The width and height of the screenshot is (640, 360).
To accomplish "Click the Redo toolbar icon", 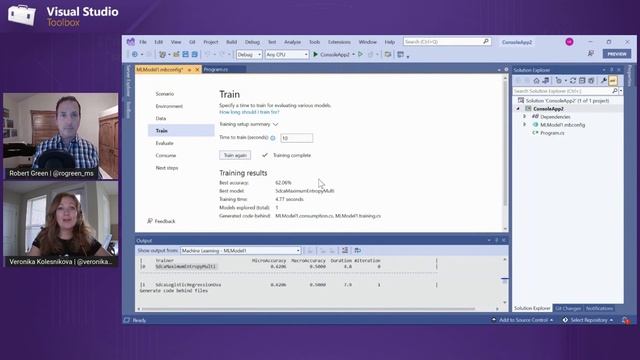I will pos(222,54).
